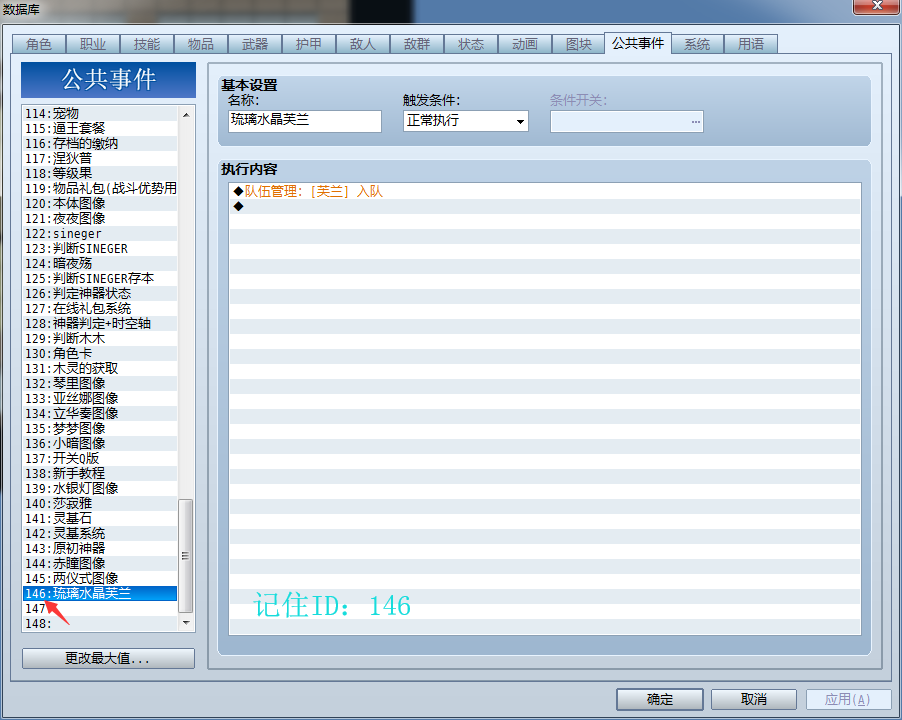
Task: Select list entry 117:涅狄普
Action: click(x=100, y=158)
